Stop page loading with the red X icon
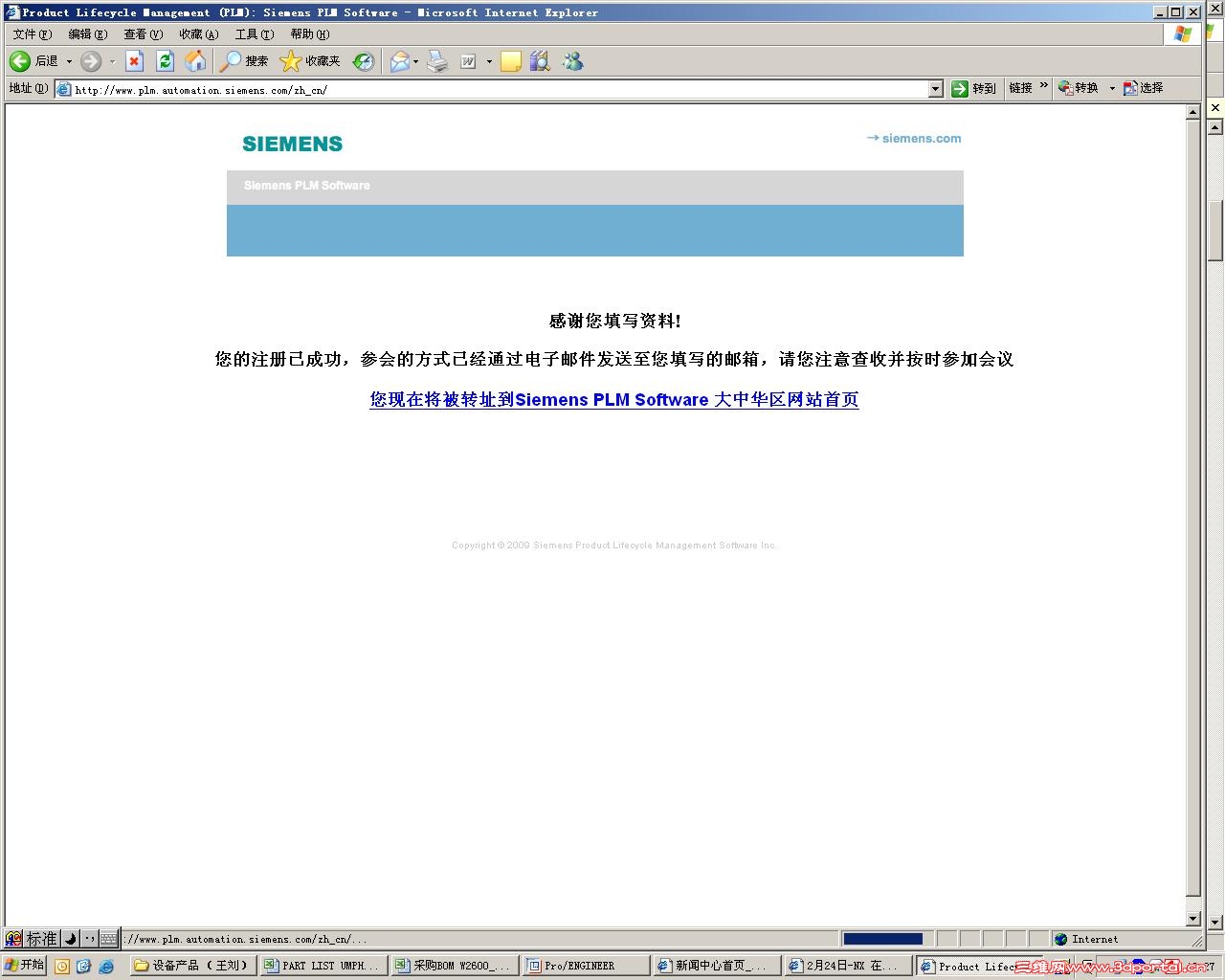Screen dimensions: 1225x980 (135, 61)
